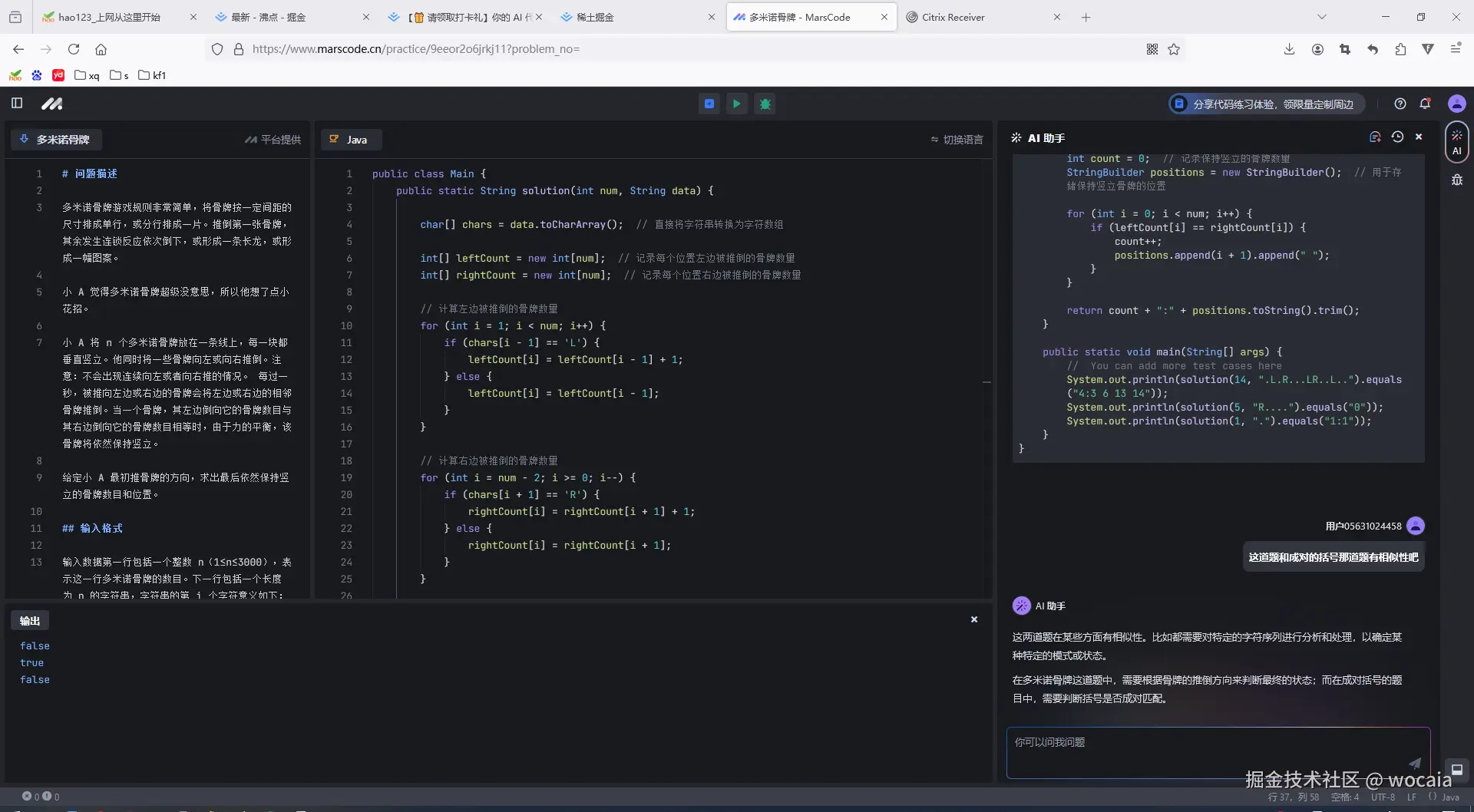Open AI assistant chat history
Viewport: 1474px width, 812px height.
1397,137
